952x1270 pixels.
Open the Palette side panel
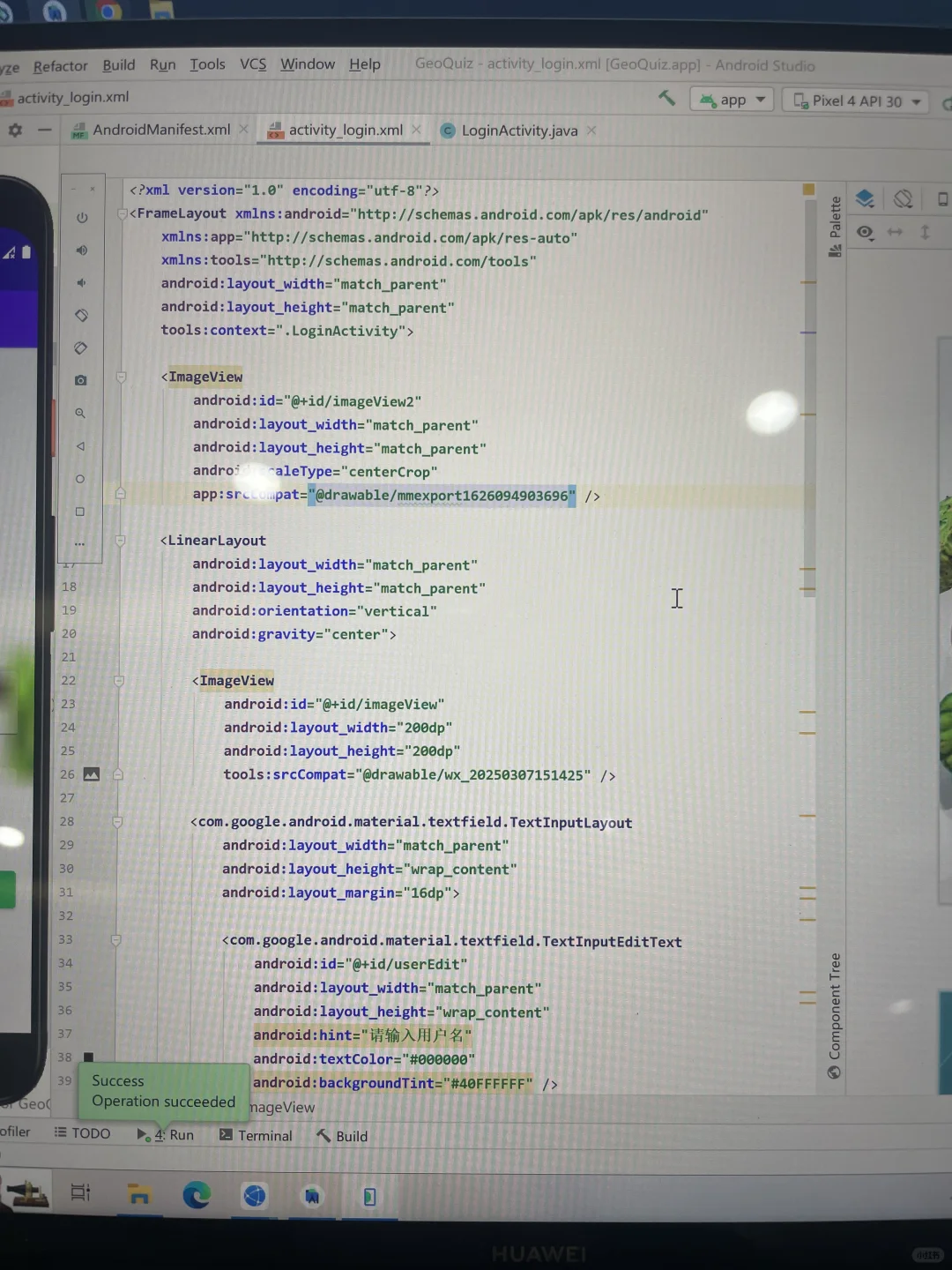(x=835, y=227)
